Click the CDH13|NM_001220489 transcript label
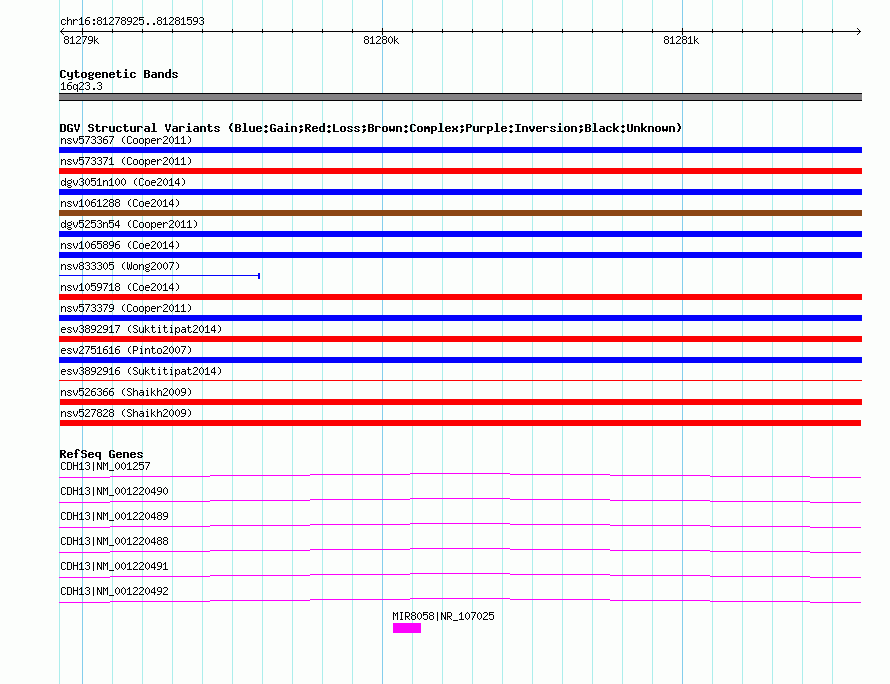This screenshot has width=890, height=684. (x=114, y=517)
